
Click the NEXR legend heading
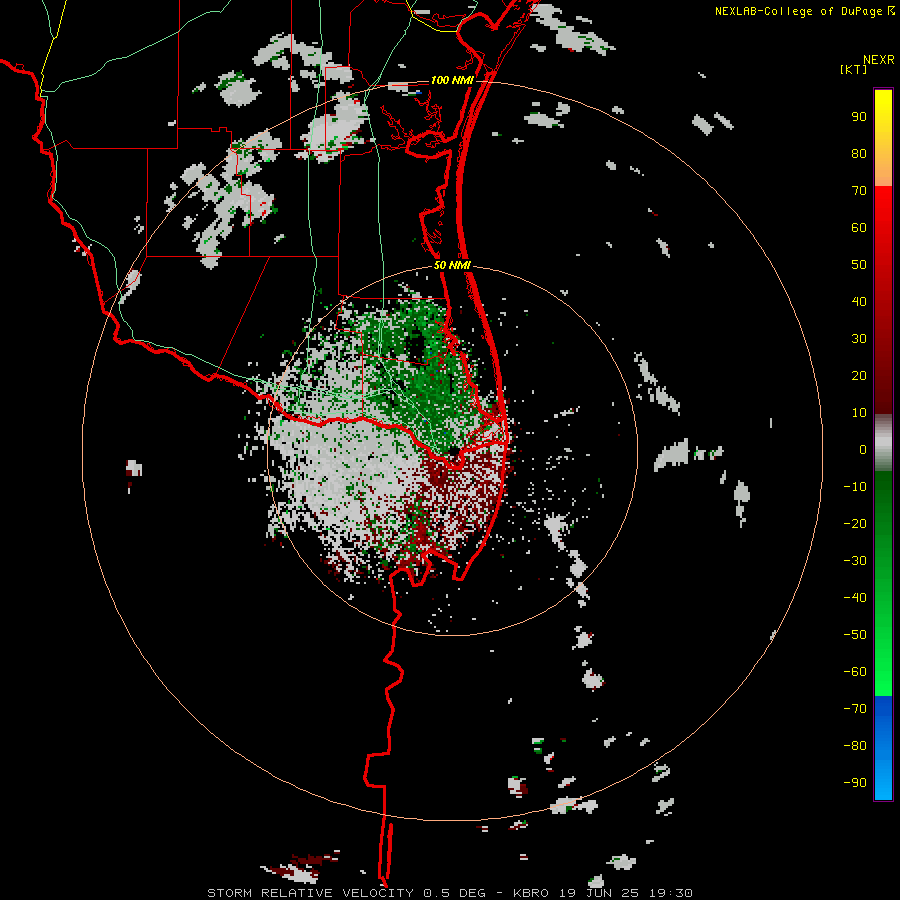click(878, 60)
